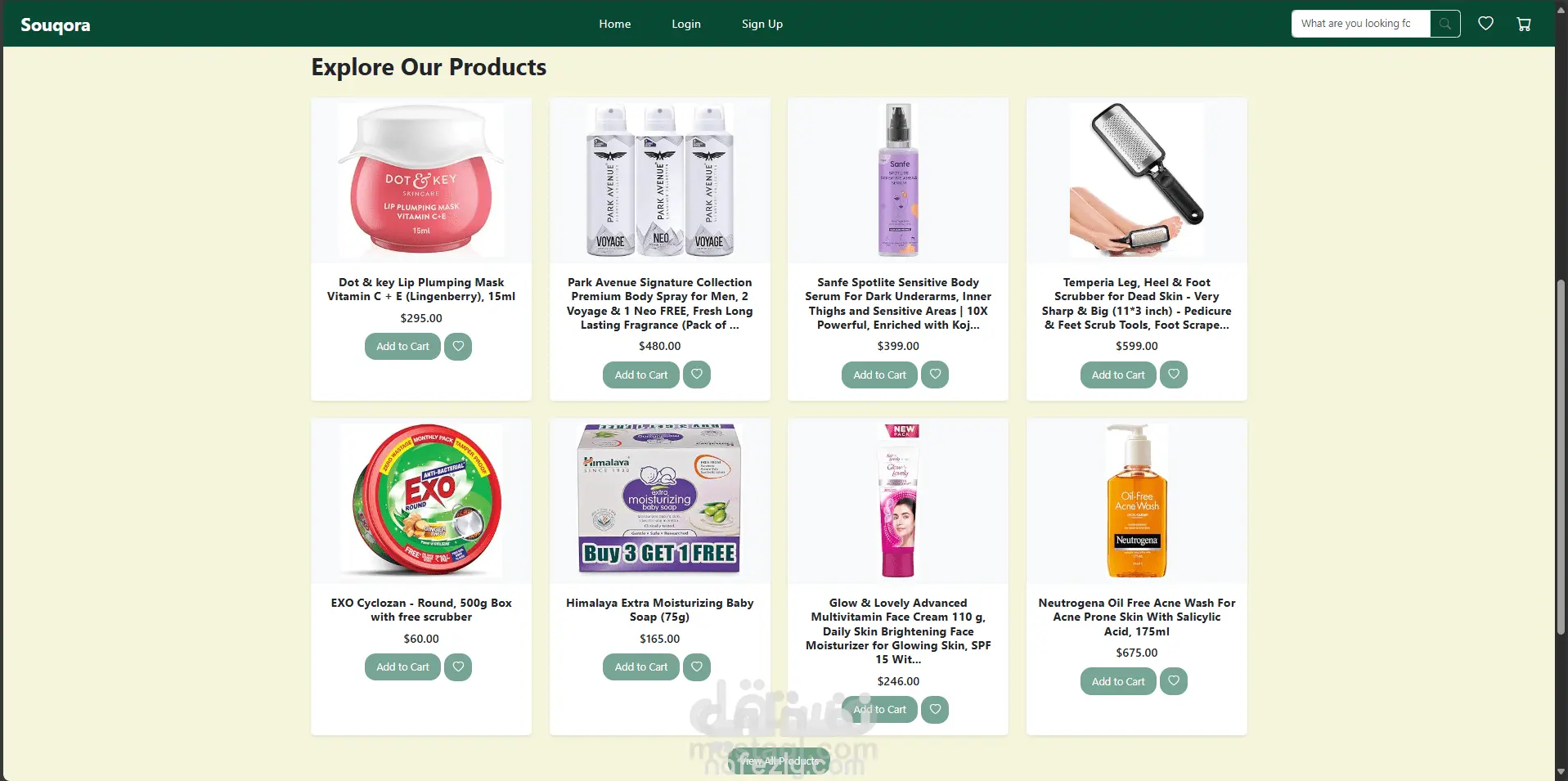Add EXO Cyclozan to cart

point(402,667)
